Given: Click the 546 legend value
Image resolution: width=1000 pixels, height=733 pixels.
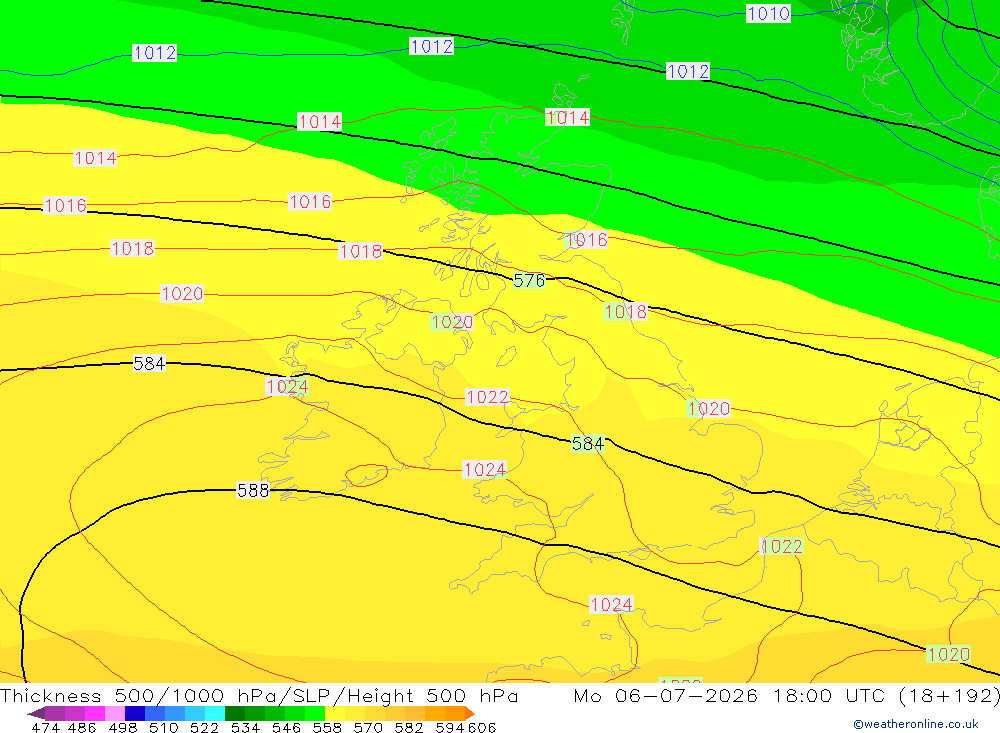Looking at the screenshot, I should 286,728.
